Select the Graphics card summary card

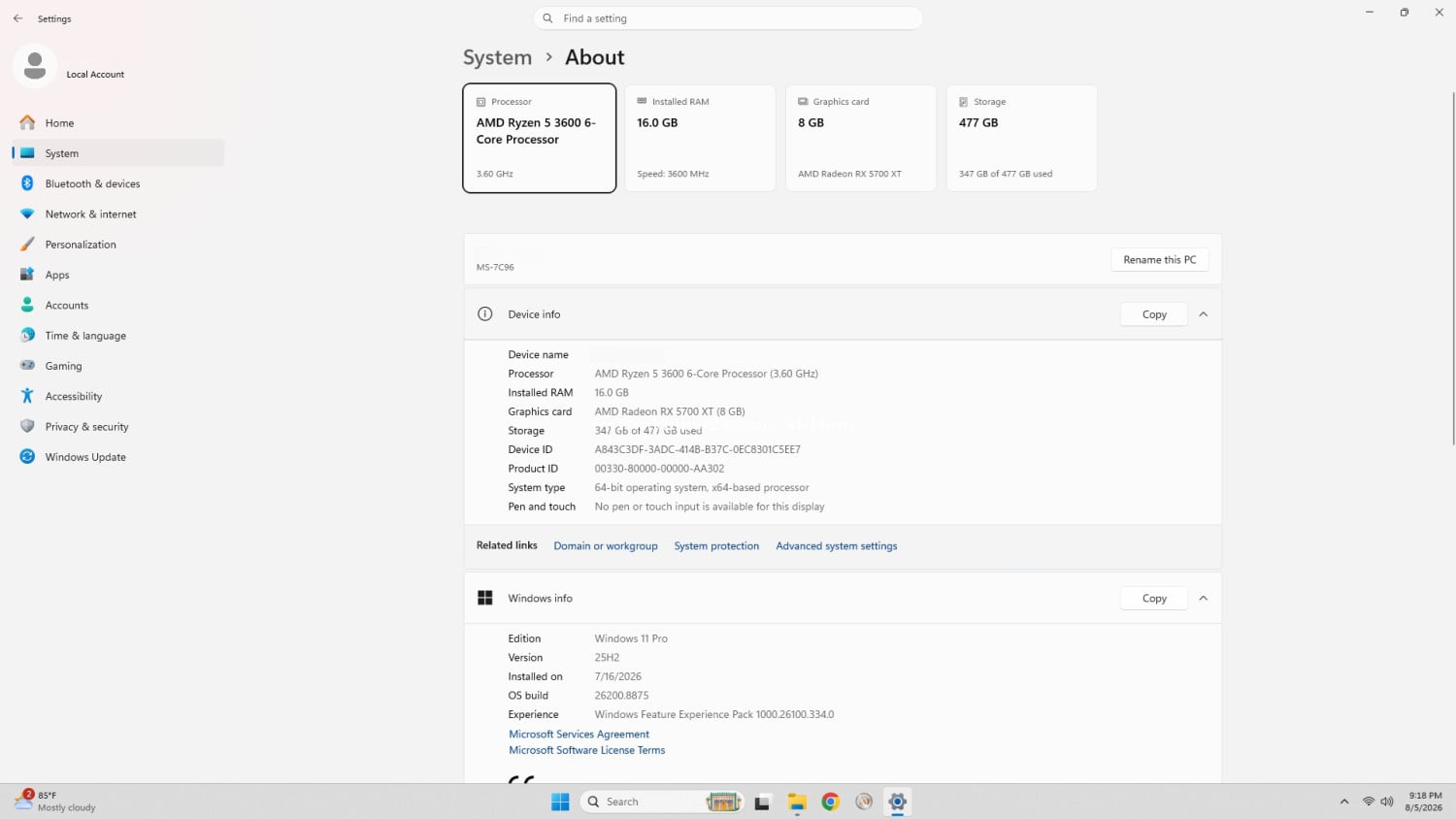[861, 138]
